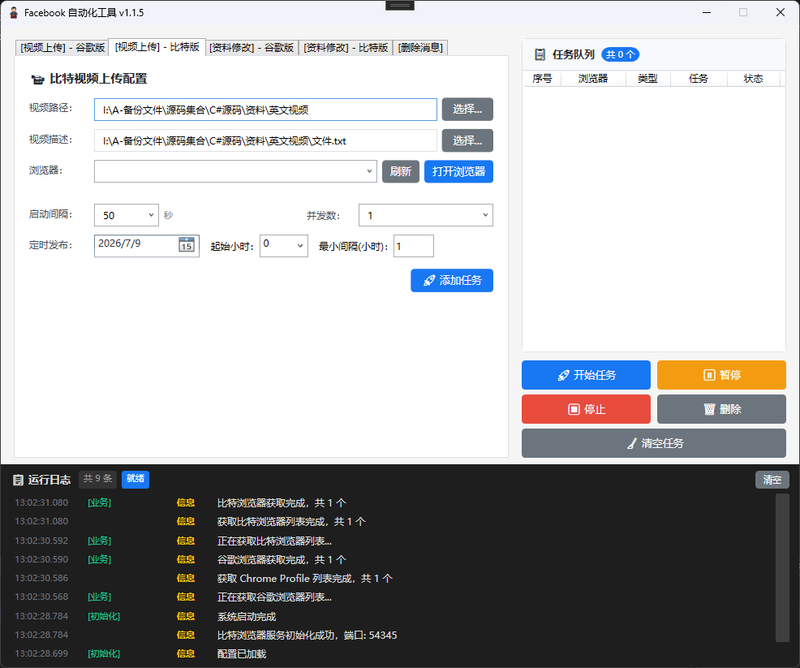Click the 清空任务 button
Image resolution: width=800 pixels, height=668 pixels.
(654, 443)
